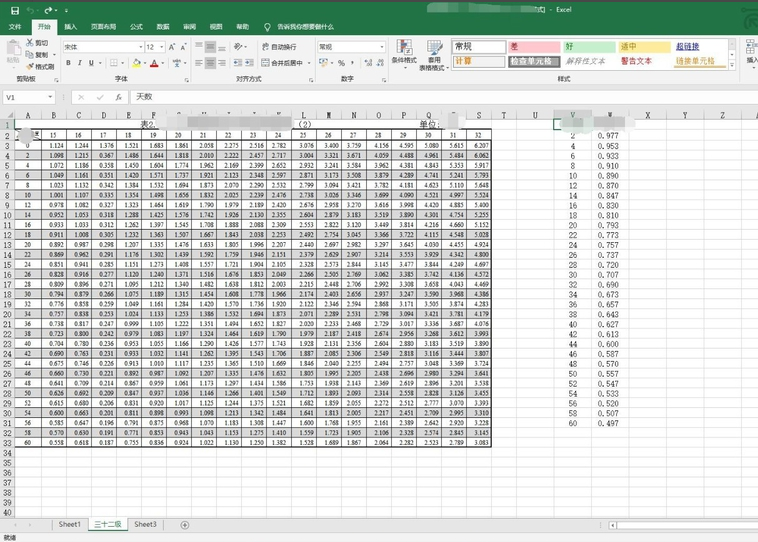Open Conditional Formatting (条件格式) menu
The image size is (758, 542).
click(x=404, y=54)
